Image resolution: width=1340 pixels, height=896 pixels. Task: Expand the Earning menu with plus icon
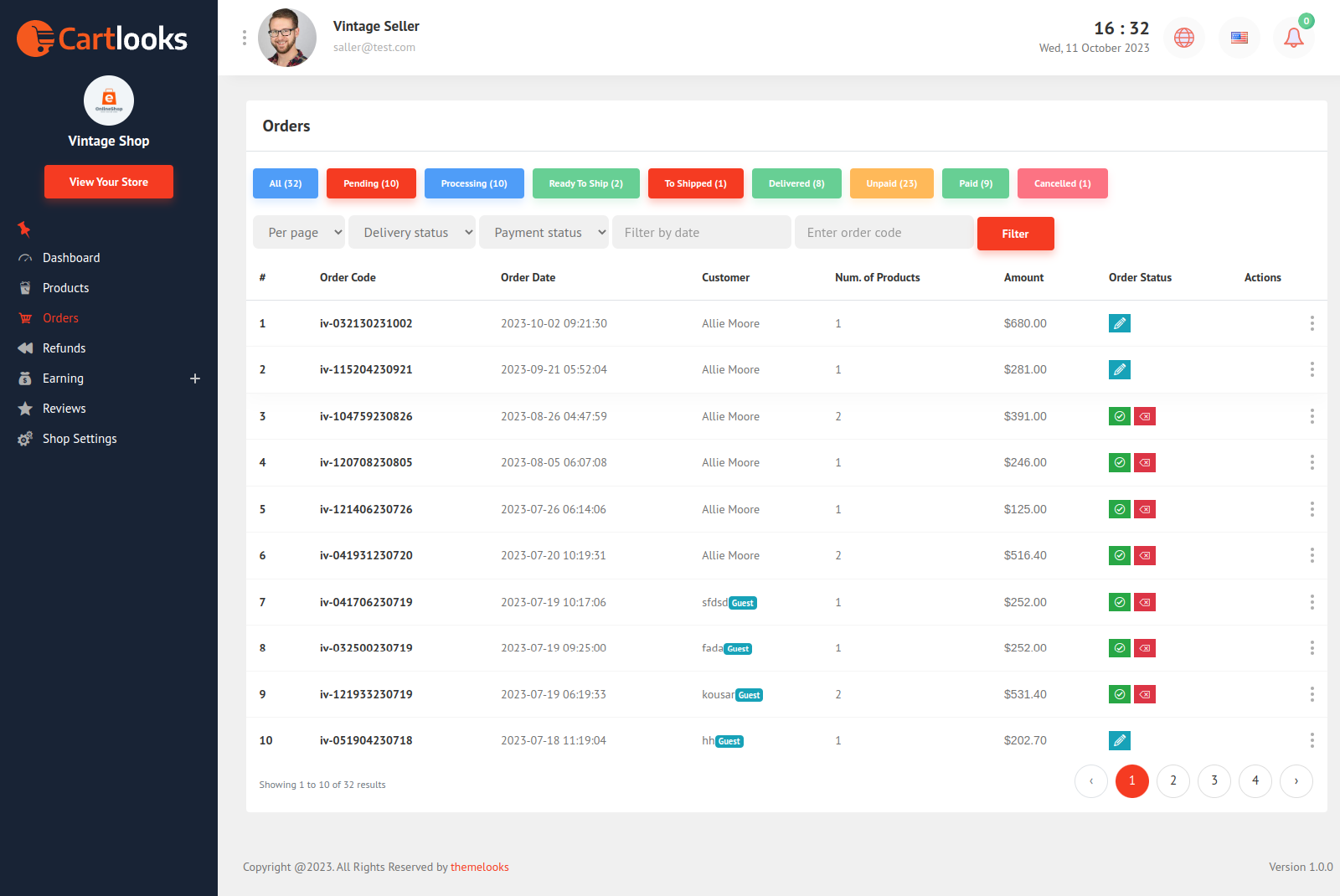195,378
